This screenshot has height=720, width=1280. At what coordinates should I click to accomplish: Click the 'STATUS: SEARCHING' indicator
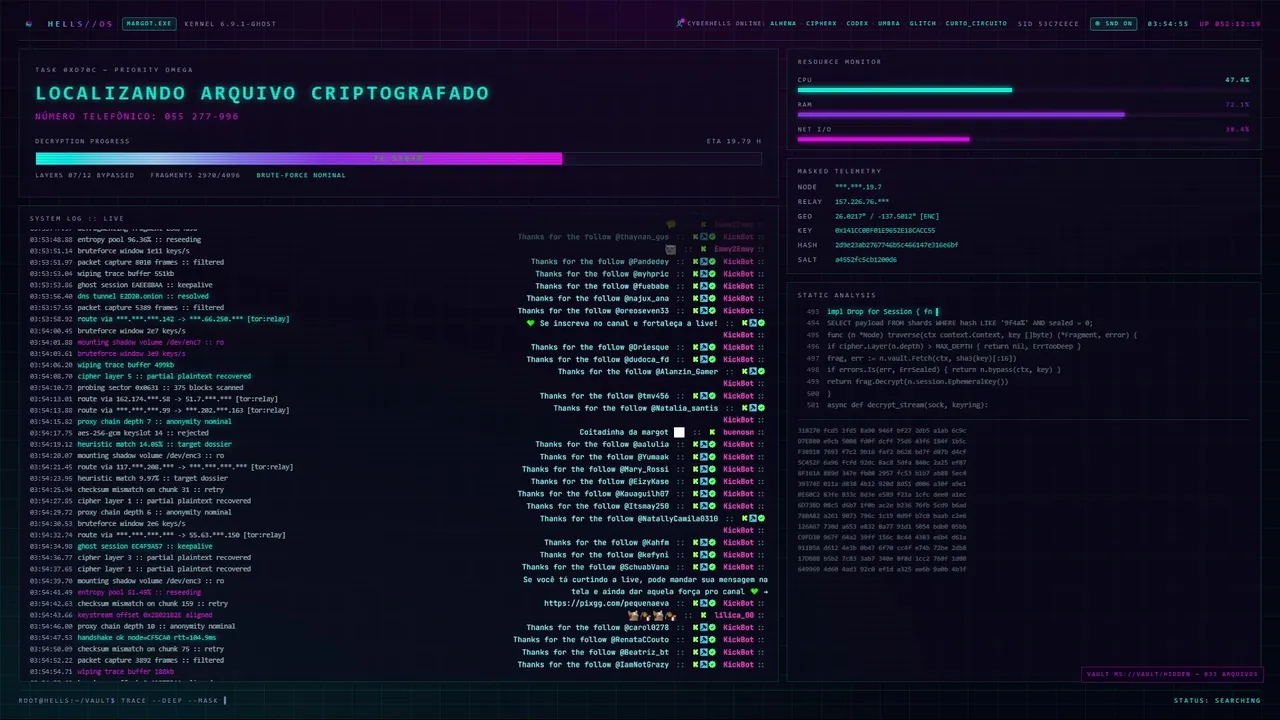[x=1217, y=700]
